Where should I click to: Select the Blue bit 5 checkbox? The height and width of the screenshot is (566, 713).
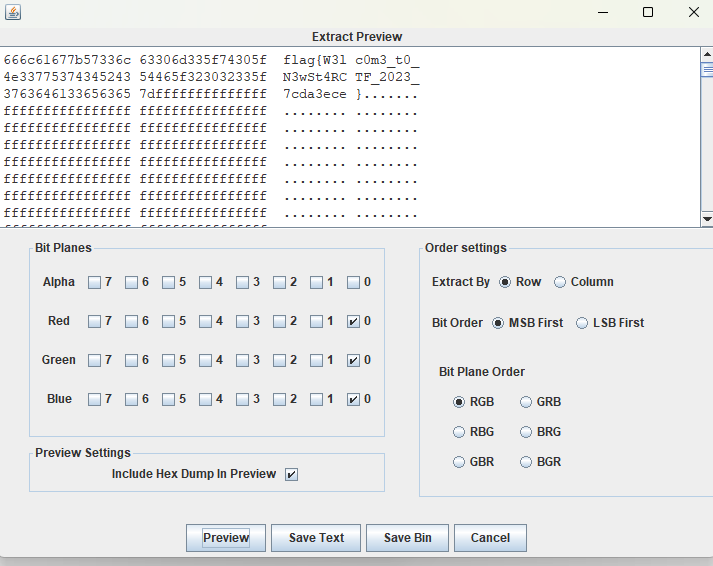tap(168, 399)
